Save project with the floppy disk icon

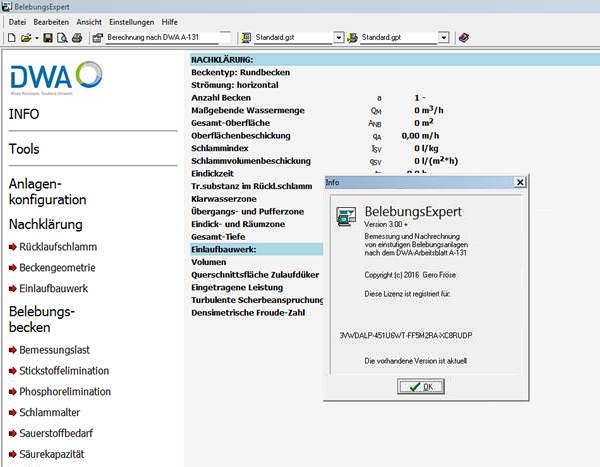click(48, 38)
